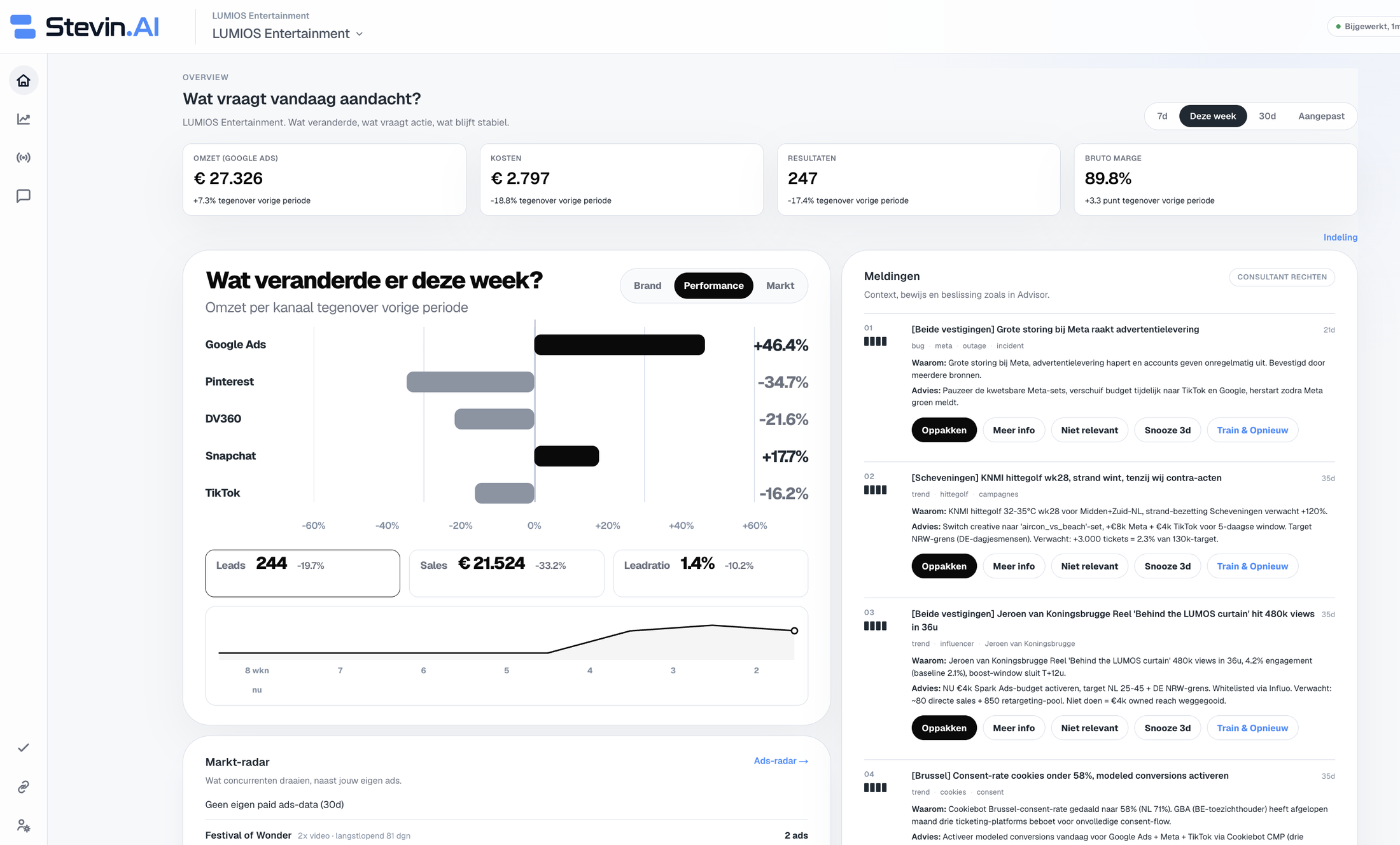Viewport: 1400px width, 845px height.
Task: Expand the LUMIOS Entertainment account dropdown
Action: (288, 34)
